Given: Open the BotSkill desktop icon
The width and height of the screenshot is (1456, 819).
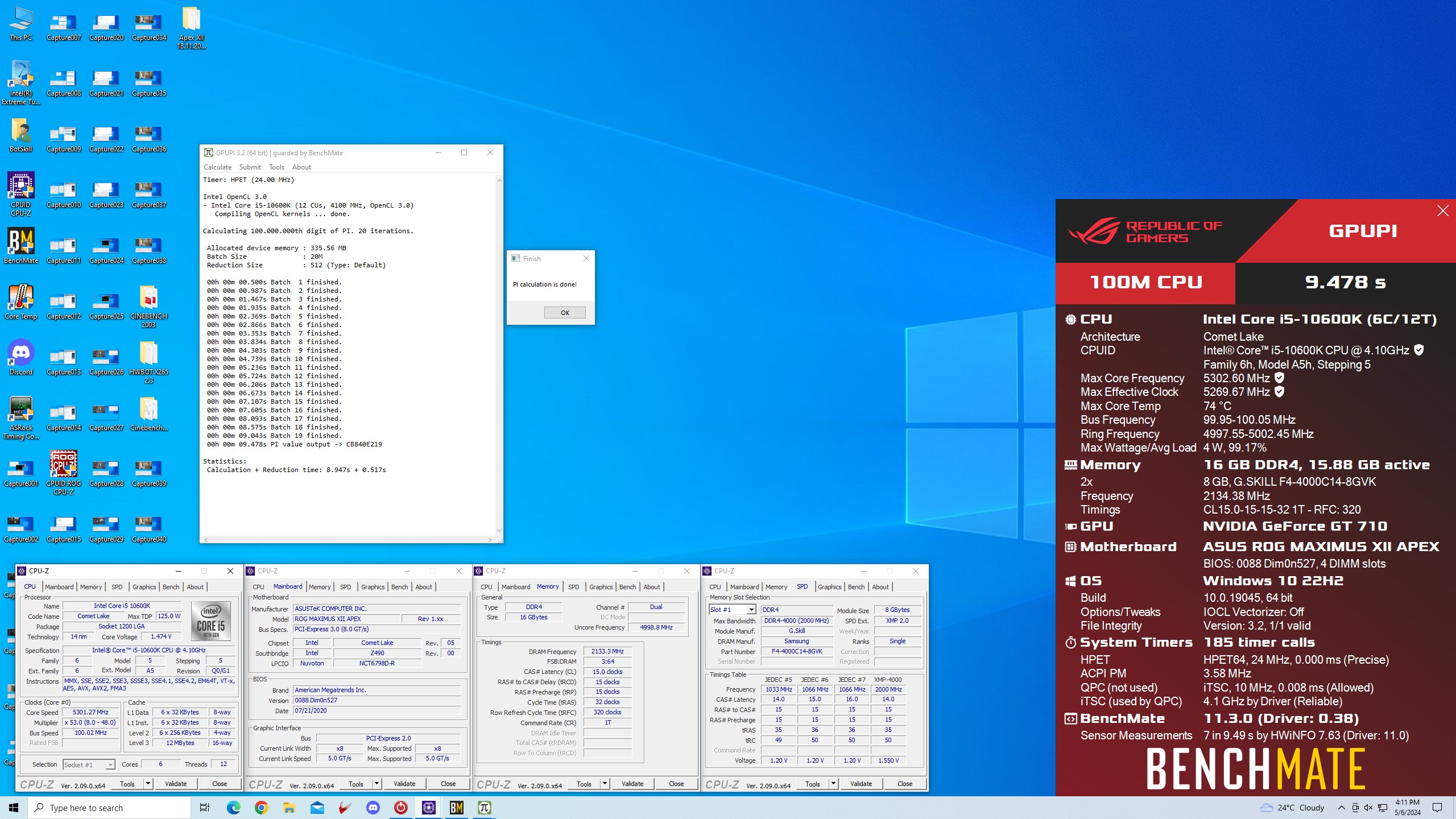Looking at the screenshot, I should click(x=21, y=135).
